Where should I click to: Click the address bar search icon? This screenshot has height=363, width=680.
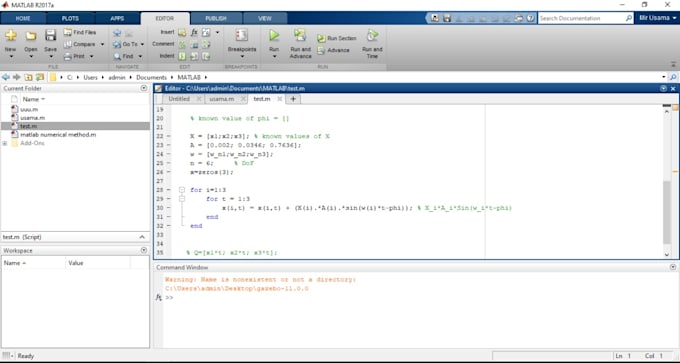pyautogui.click(x=673, y=77)
